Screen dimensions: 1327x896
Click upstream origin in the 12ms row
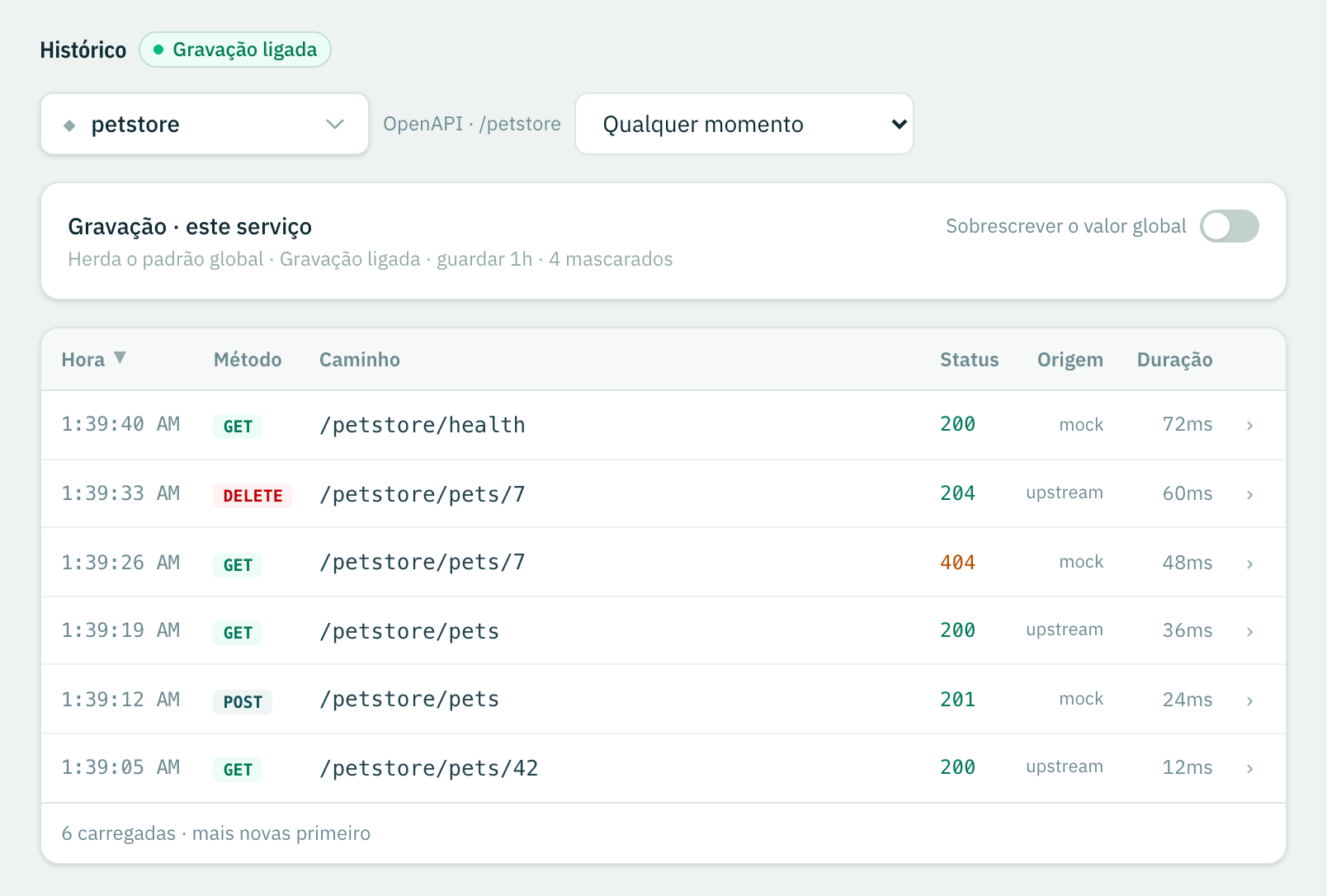pyautogui.click(x=1065, y=767)
